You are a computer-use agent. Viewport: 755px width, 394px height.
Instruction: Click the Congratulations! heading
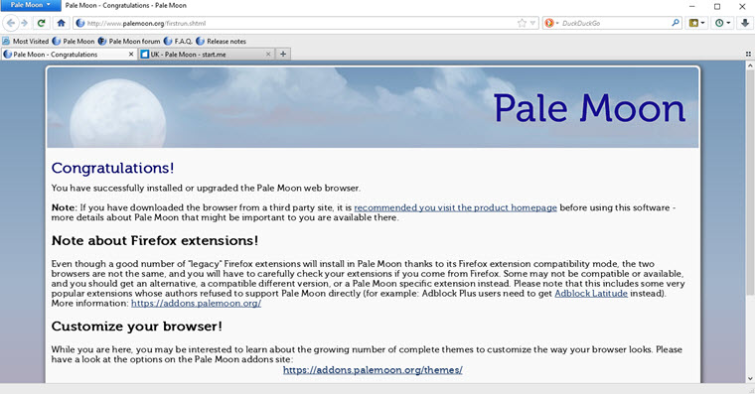pyautogui.click(x=113, y=168)
